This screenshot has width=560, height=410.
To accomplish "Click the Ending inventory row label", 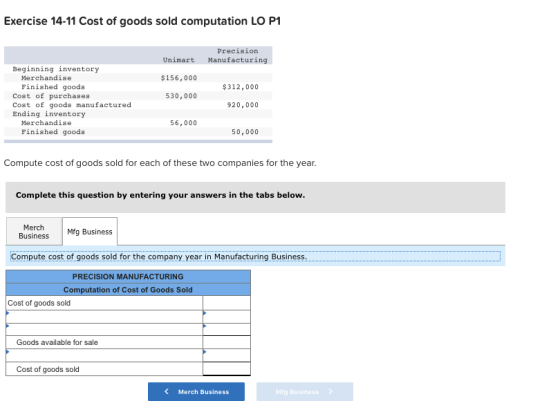I will tap(49, 114).
